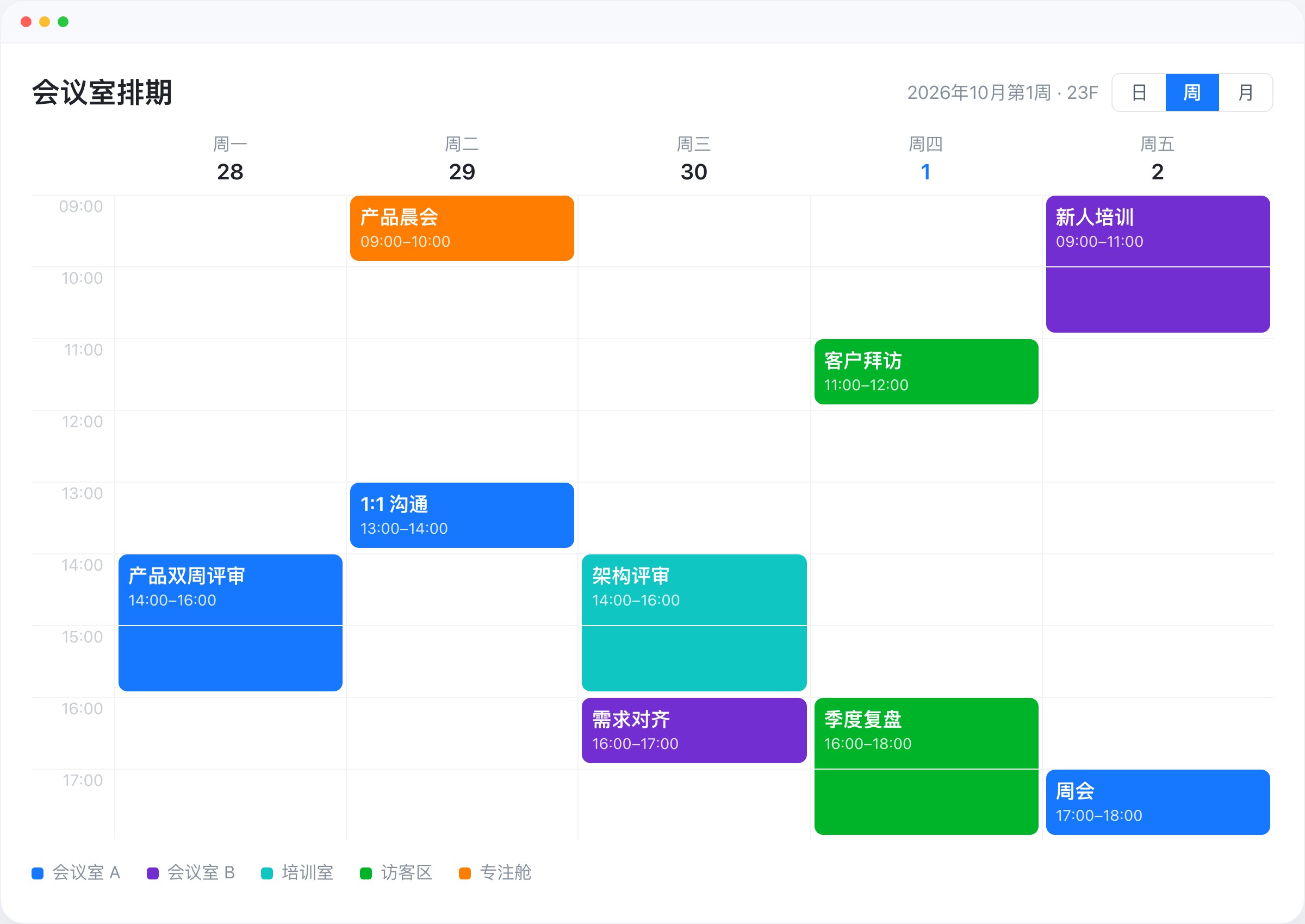Click the purple 会议室 B legend swatch
The height and width of the screenshot is (924, 1305).
(153, 873)
